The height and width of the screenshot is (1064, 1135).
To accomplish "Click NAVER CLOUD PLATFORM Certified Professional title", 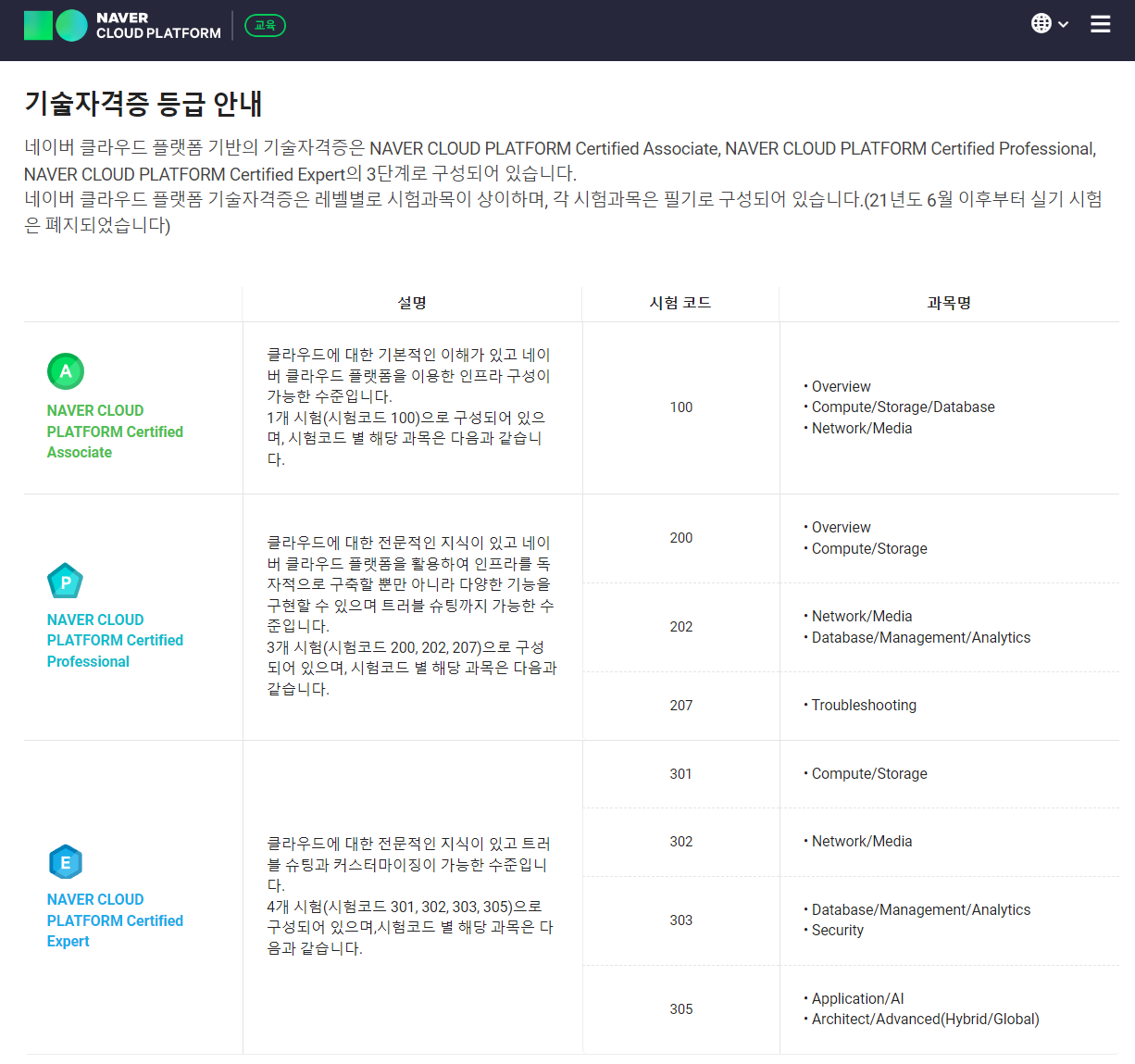I will [115, 641].
